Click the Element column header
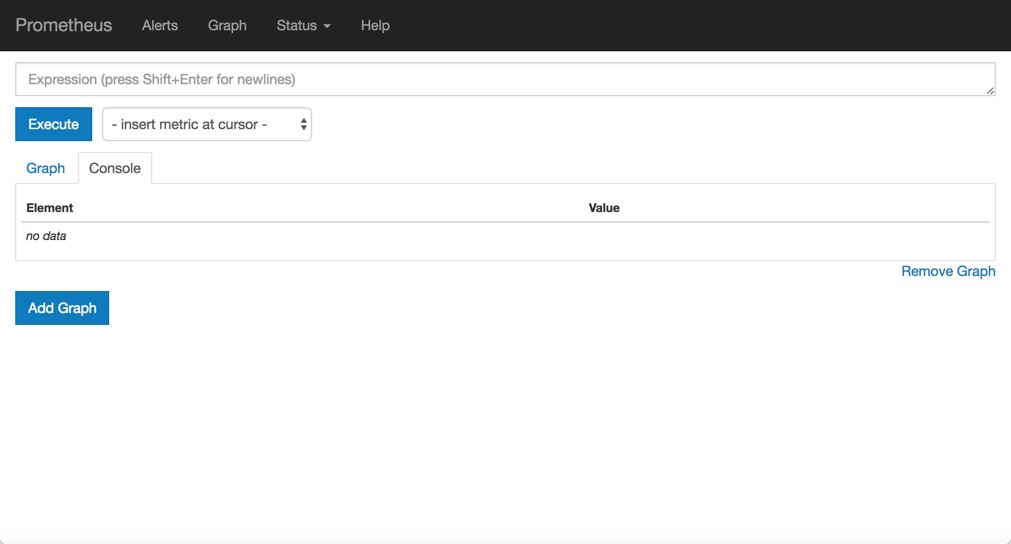Screen dimensions: 1011x544 [x=50, y=208]
